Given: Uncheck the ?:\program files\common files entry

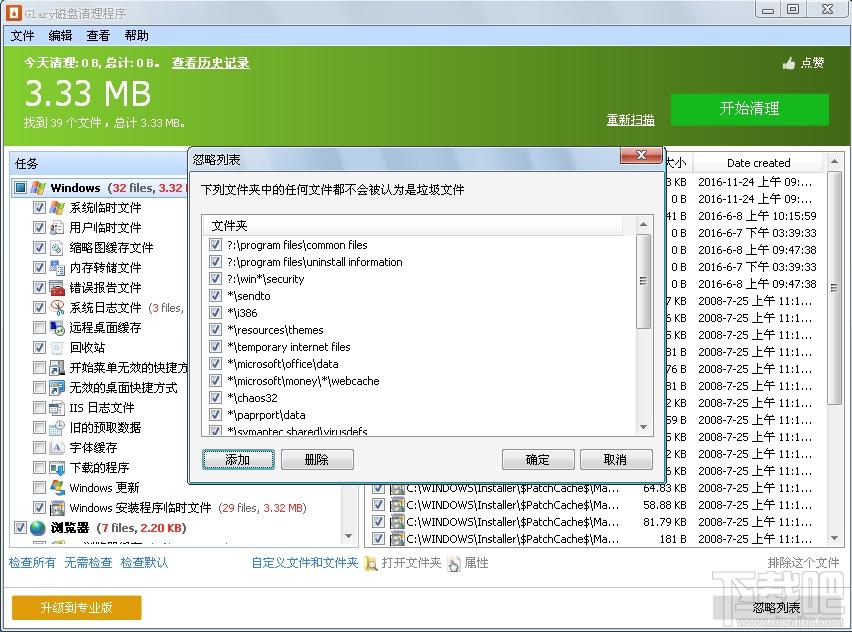Looking at the screenshot, I should (x=215, y=245).
